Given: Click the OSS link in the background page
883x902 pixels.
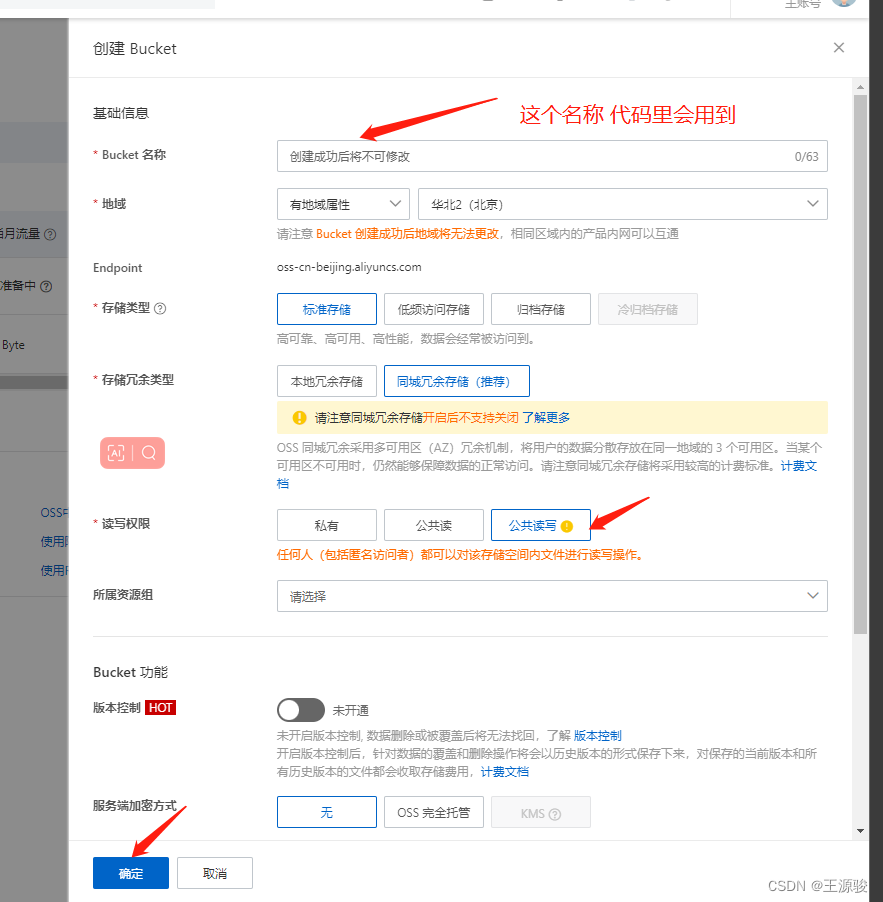Looking at the screenshot, I should pos(54,513).
